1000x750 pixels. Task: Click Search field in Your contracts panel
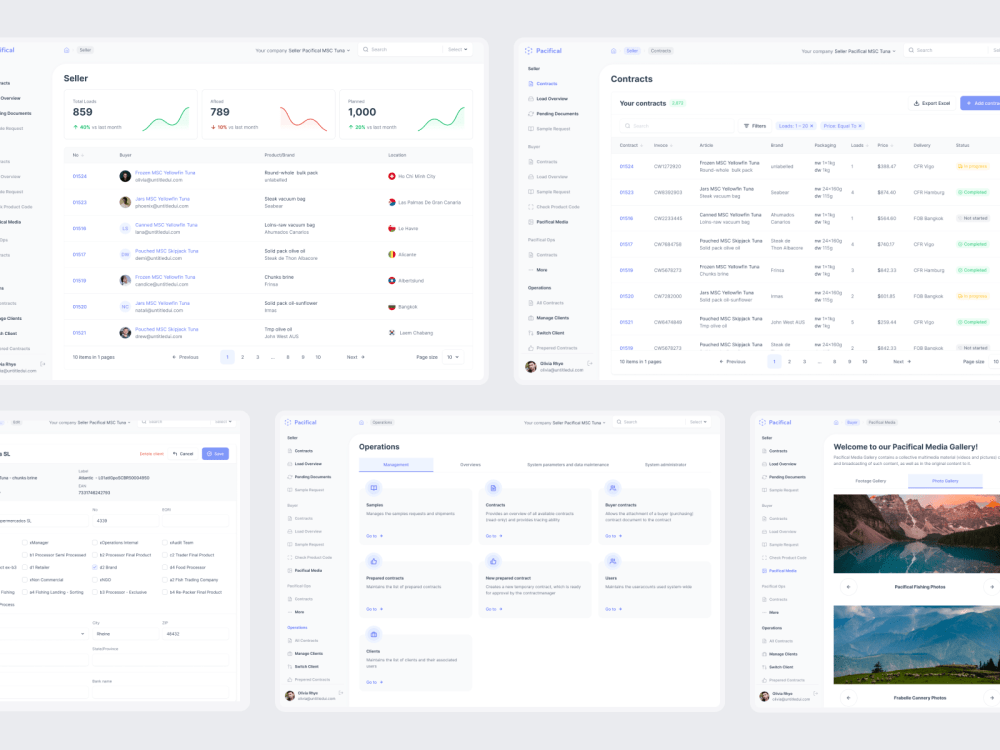point(677,126)
